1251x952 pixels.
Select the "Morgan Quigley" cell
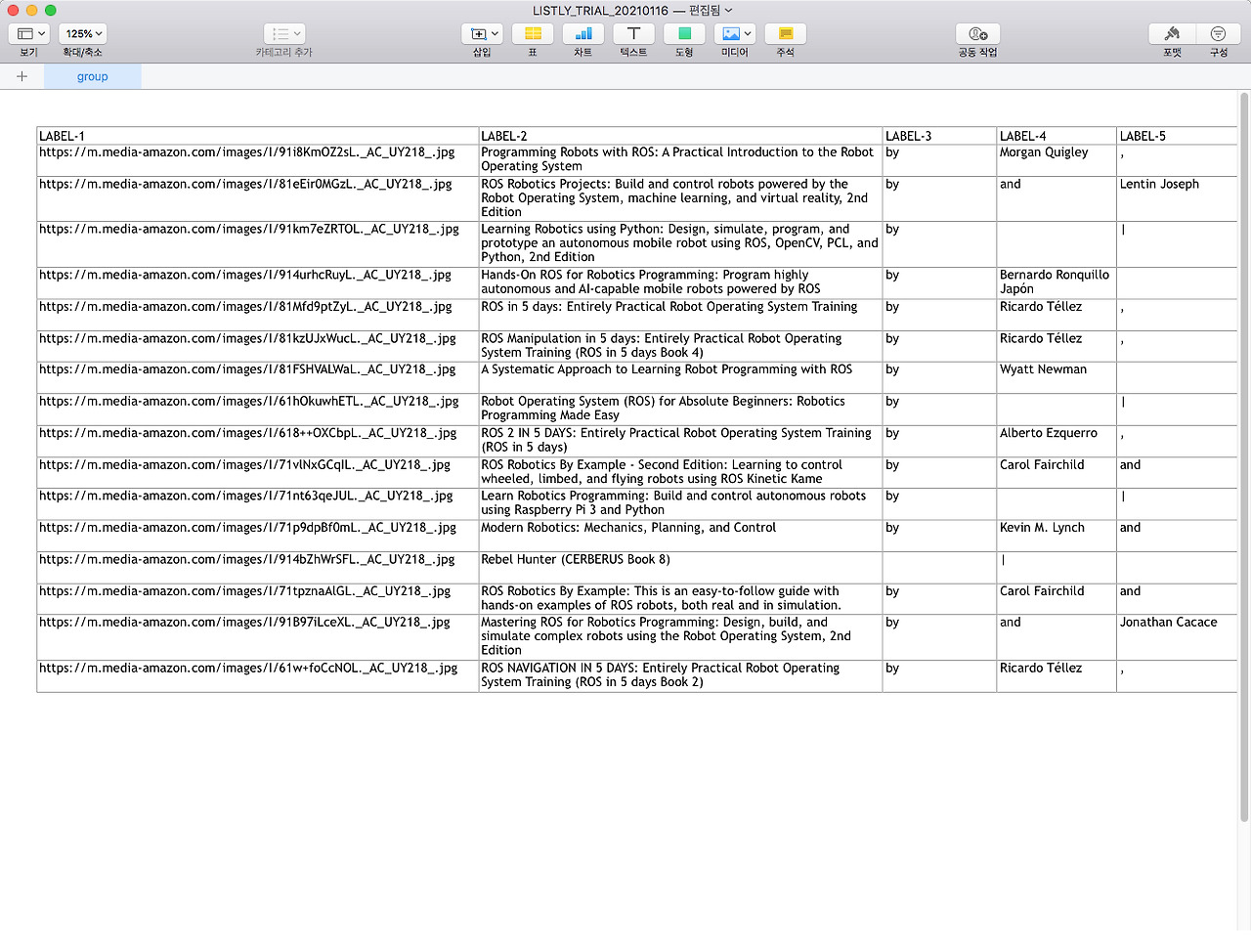tap(1057, 160)
